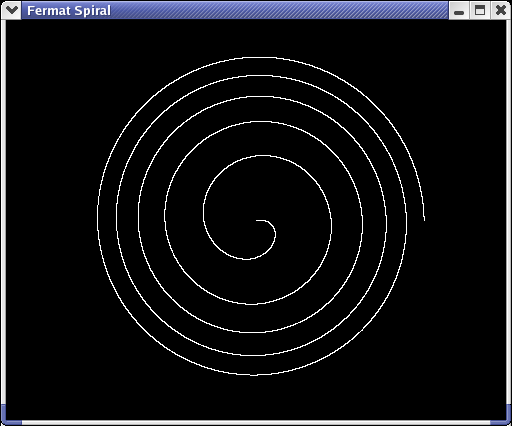The width and height of the screenshot is (512, 426).
Task: Click the window's left border edge
Action: [3, 212]
